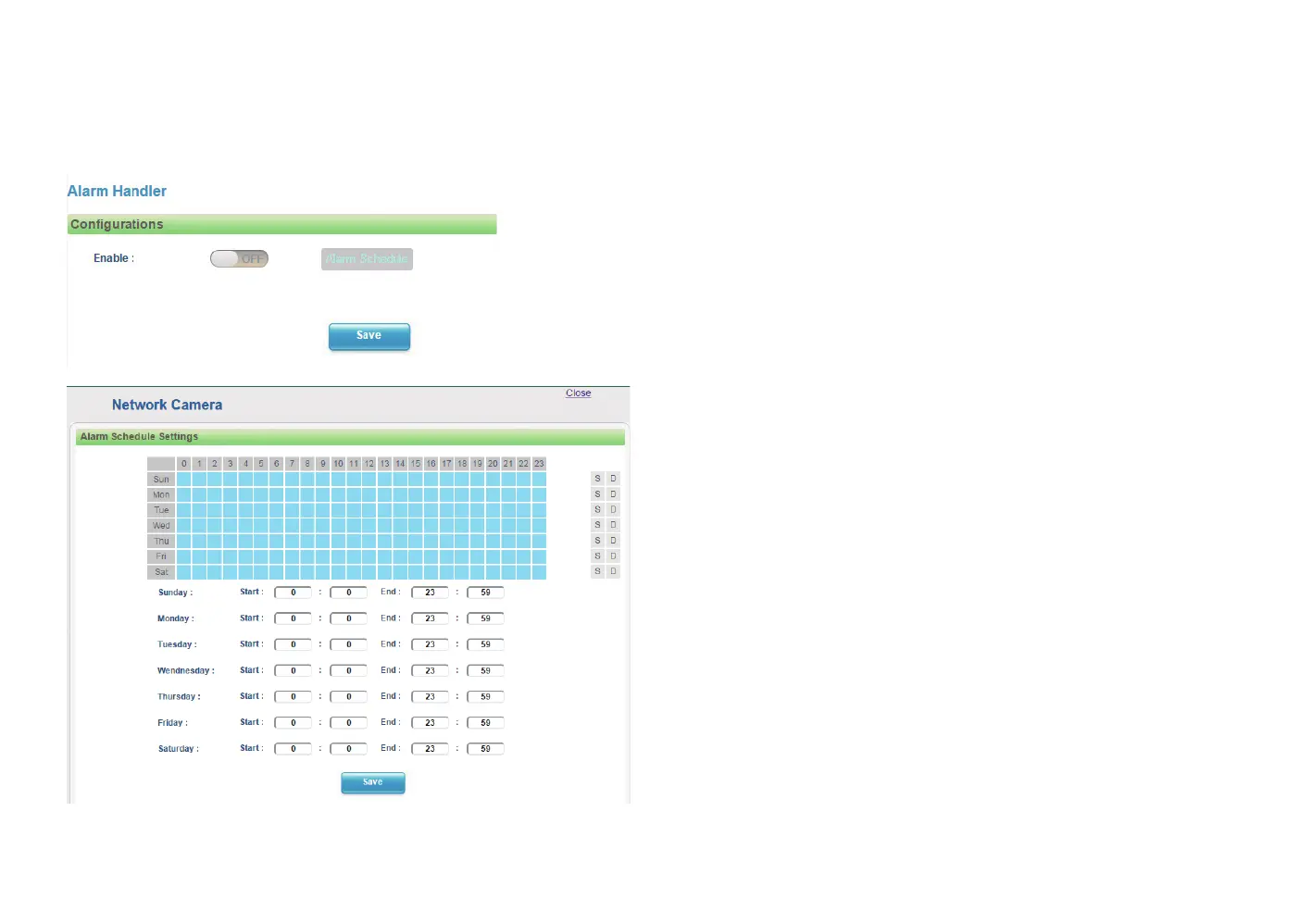Toggle the Wed hour 12 schedule cell
This screenshot has width=1312, height=924.
click(369, 526)
